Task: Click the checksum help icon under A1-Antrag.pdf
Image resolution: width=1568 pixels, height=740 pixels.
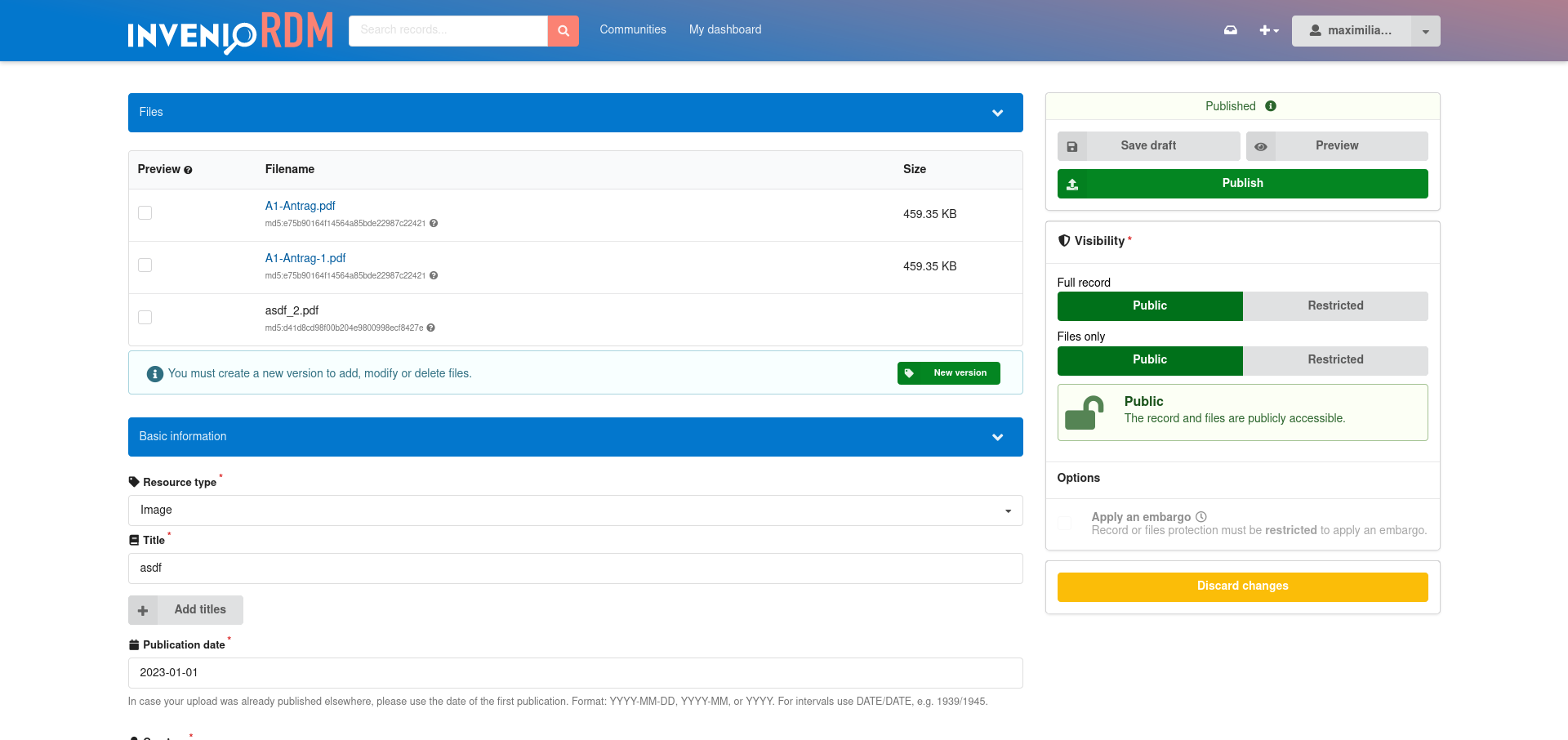Action: tap(434, 223)
